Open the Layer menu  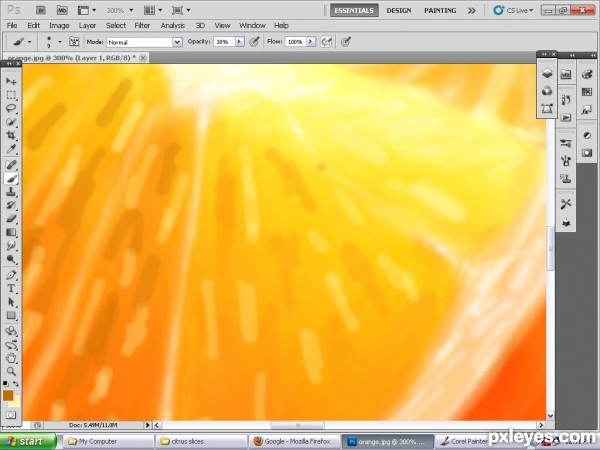[x=87, y=26]
